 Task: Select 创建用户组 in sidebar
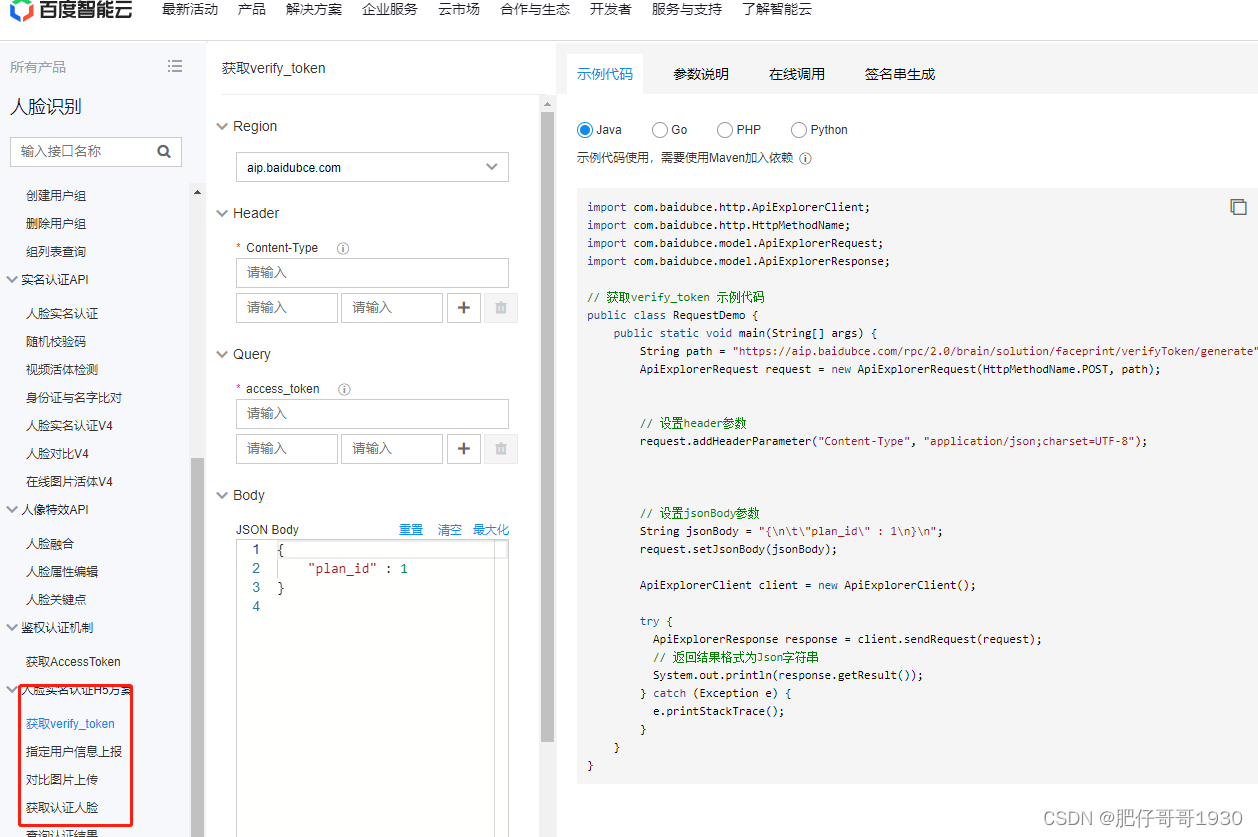pyautogui.click(x=56, y=196)
